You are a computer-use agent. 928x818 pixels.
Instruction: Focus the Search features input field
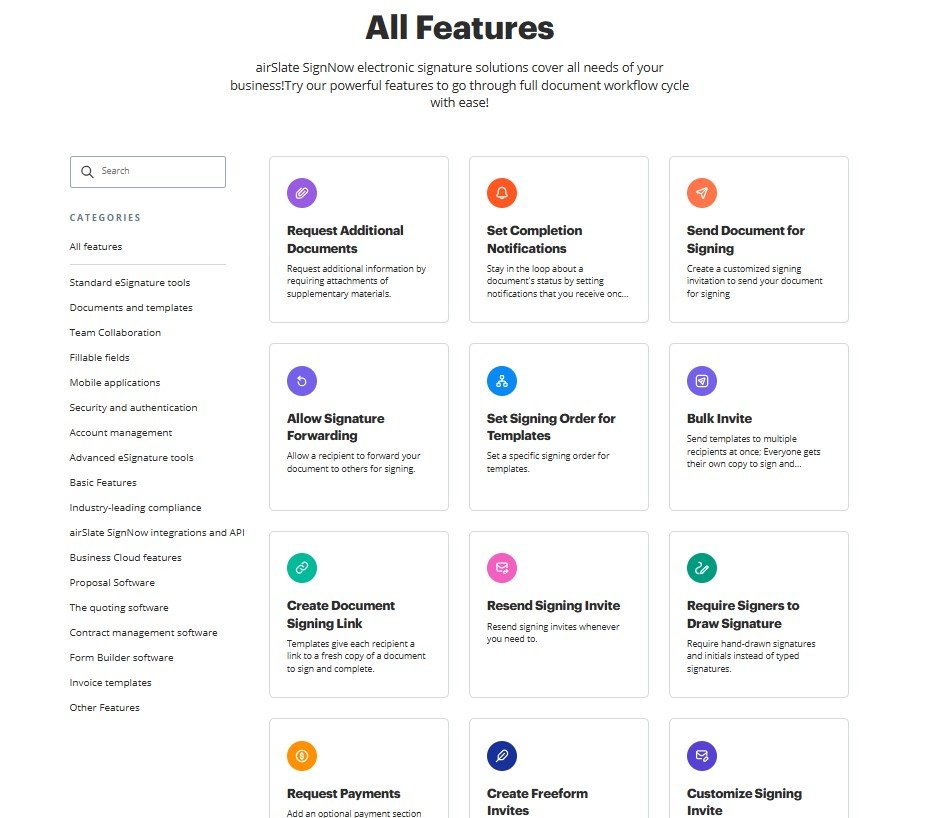coord(148,172)
